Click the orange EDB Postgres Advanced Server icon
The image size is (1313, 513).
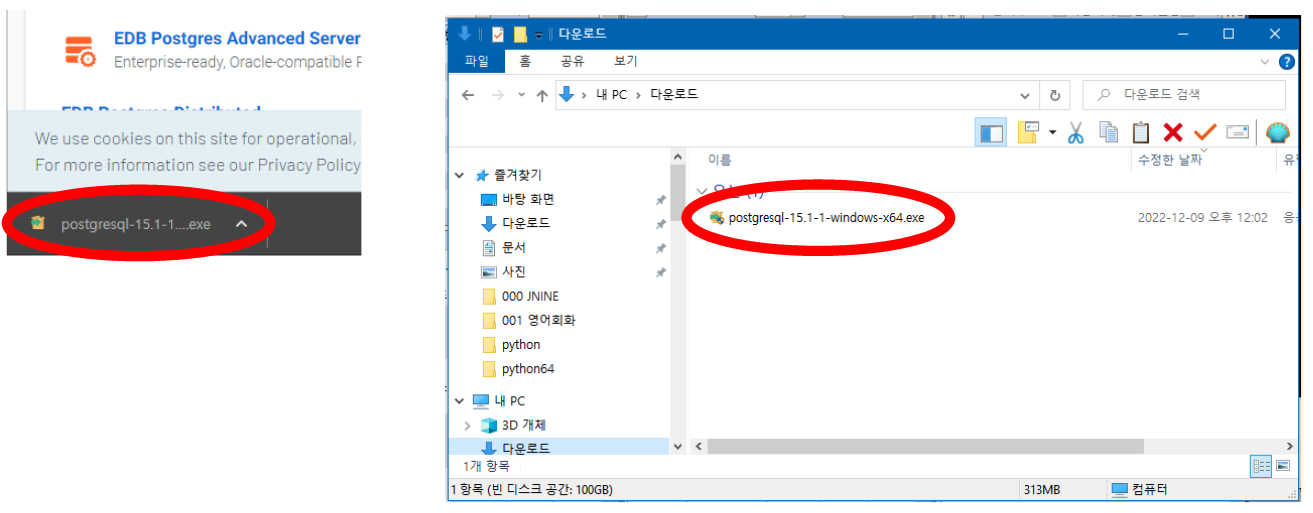(x=79, y=51)
